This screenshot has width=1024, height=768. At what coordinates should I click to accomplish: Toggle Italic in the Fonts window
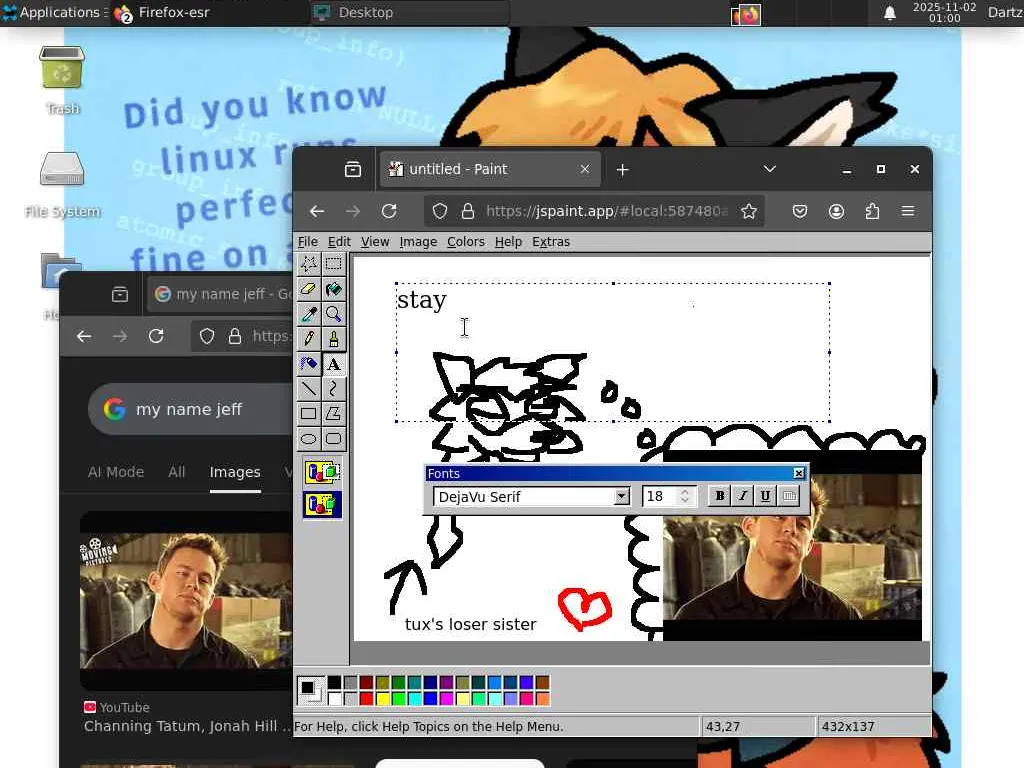(x=743, y=496)
